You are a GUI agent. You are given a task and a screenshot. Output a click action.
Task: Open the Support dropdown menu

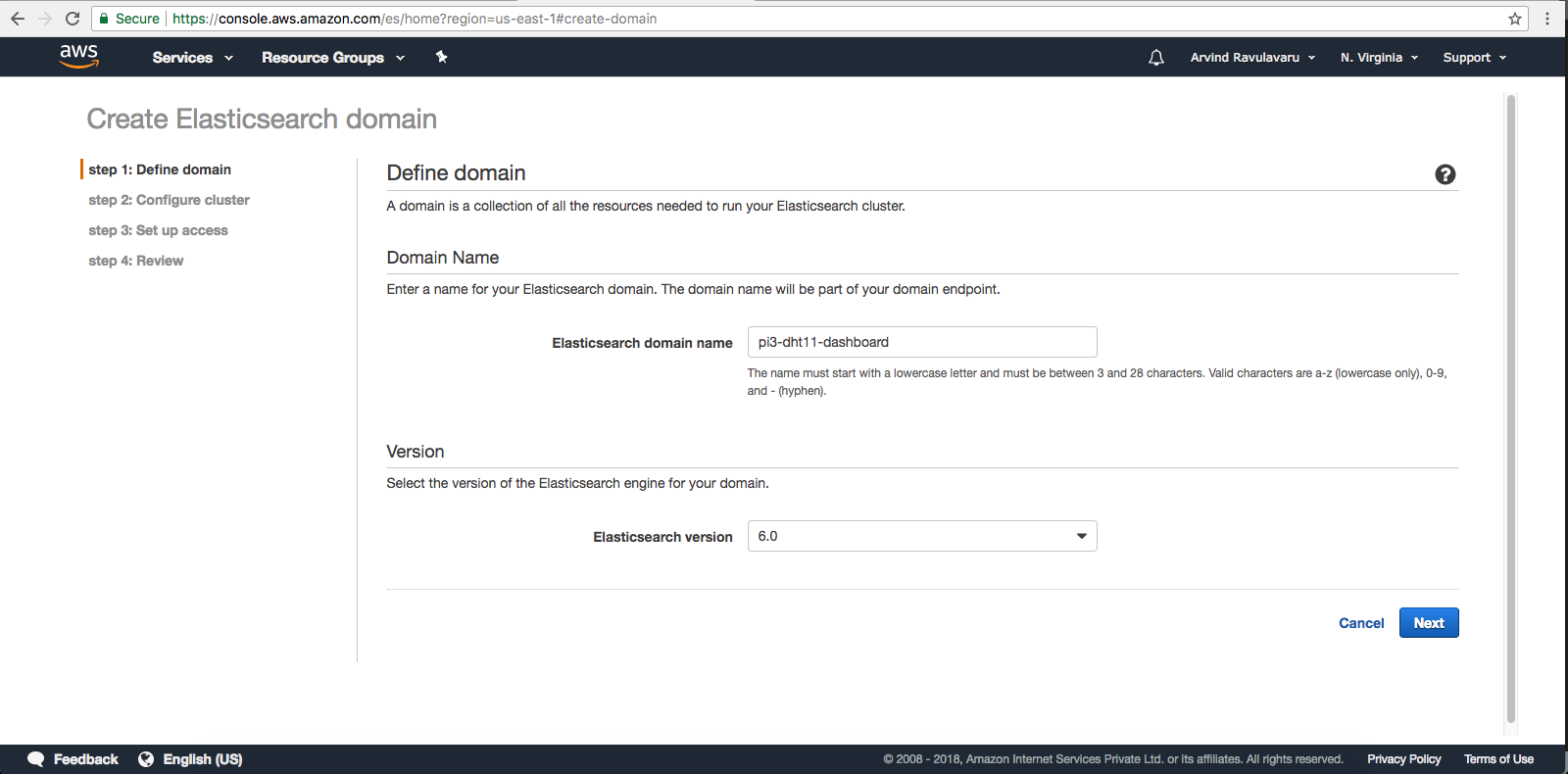pyautogui.click(x=1474, y=58)
